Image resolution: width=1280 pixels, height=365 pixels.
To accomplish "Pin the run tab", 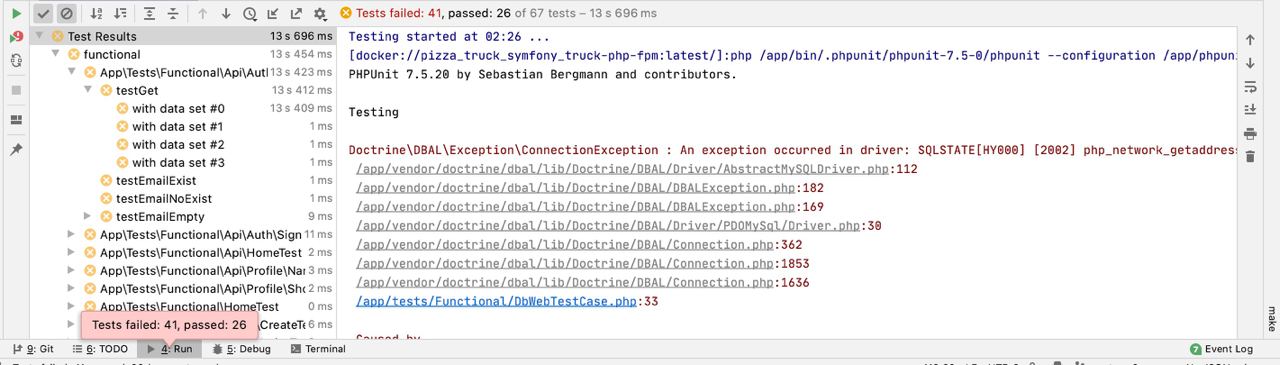I will tap(16, 149).
